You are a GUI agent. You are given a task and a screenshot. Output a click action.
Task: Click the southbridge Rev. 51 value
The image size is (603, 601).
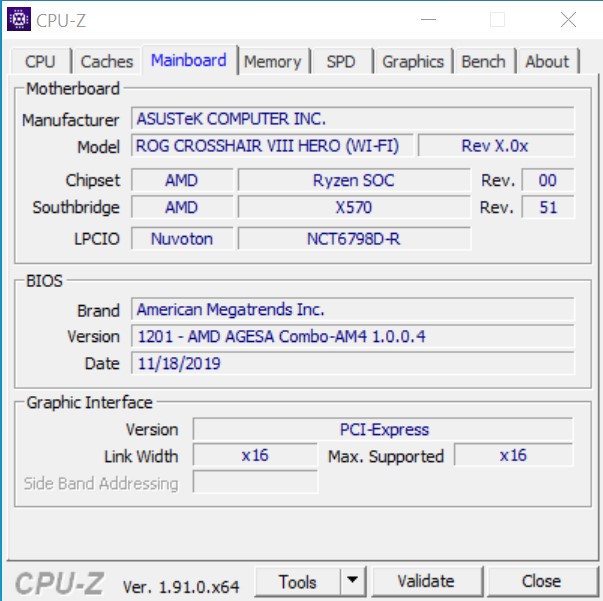click(548, 207)
